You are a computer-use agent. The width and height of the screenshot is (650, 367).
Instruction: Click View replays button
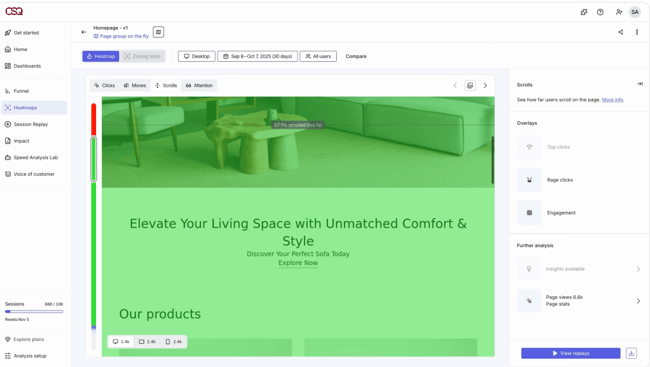[571, 353]
